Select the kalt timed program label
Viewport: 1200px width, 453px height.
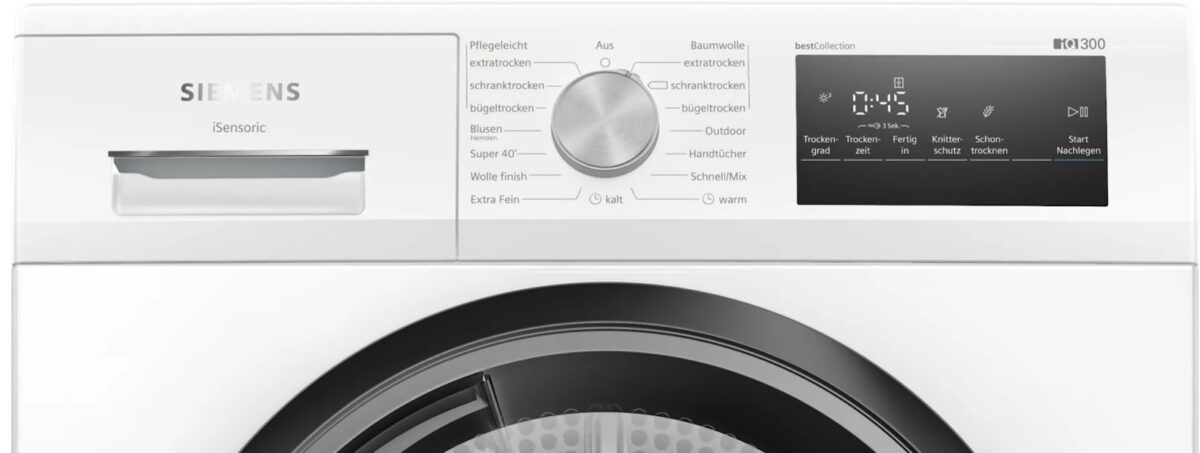click(x=615, y=199)
